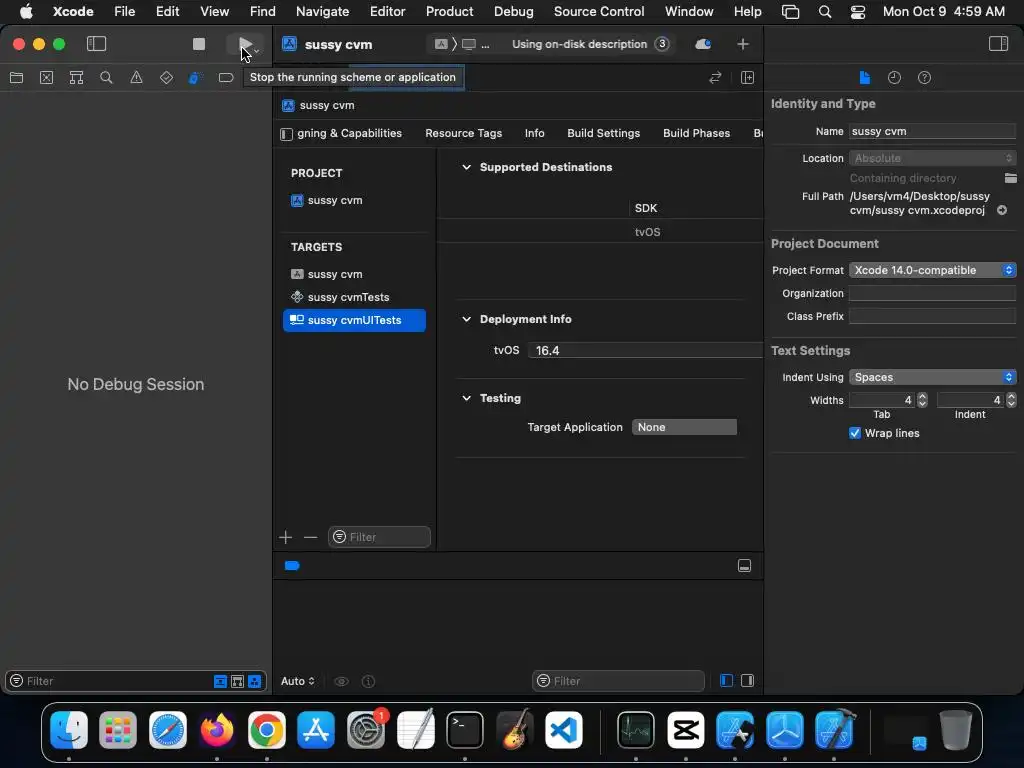Click the tvOS 16.4 deployment field
Image resolution: width=1024 pixels, height=768 pixels.
pyautogui.click(x=645, y=351)
